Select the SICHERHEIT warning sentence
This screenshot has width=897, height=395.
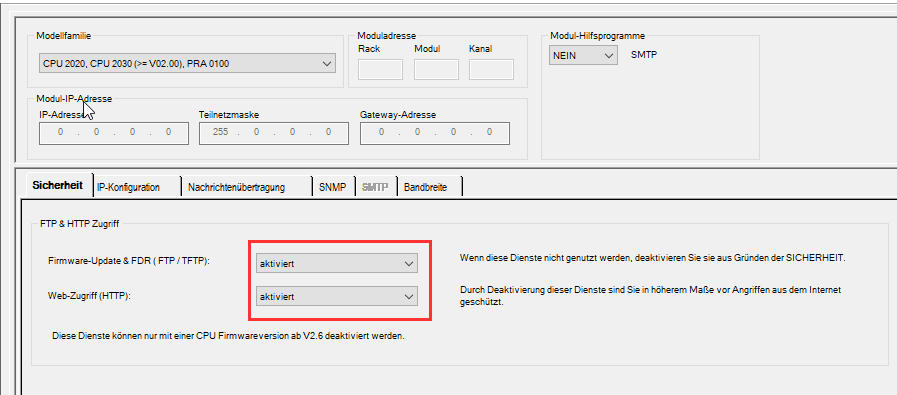652,258
